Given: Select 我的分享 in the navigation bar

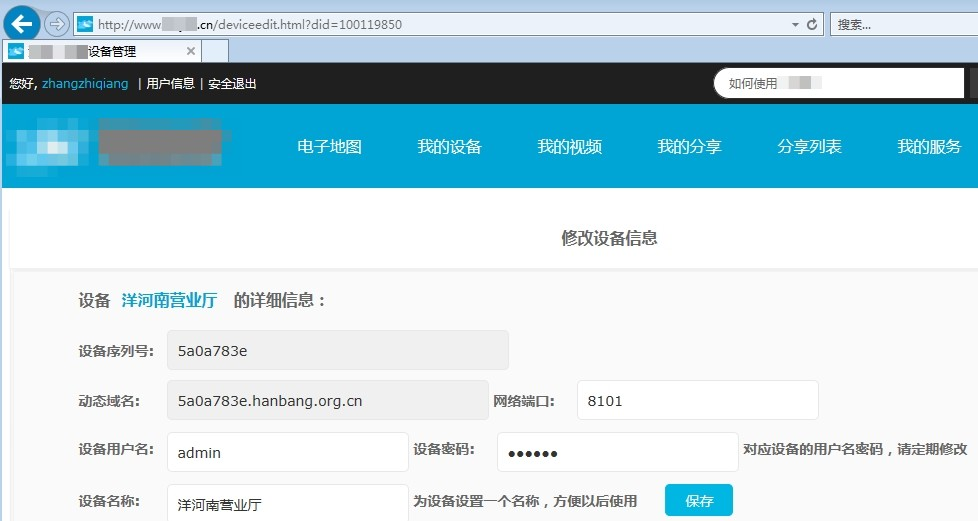Looking at the screenshot, I should point(689,147).
